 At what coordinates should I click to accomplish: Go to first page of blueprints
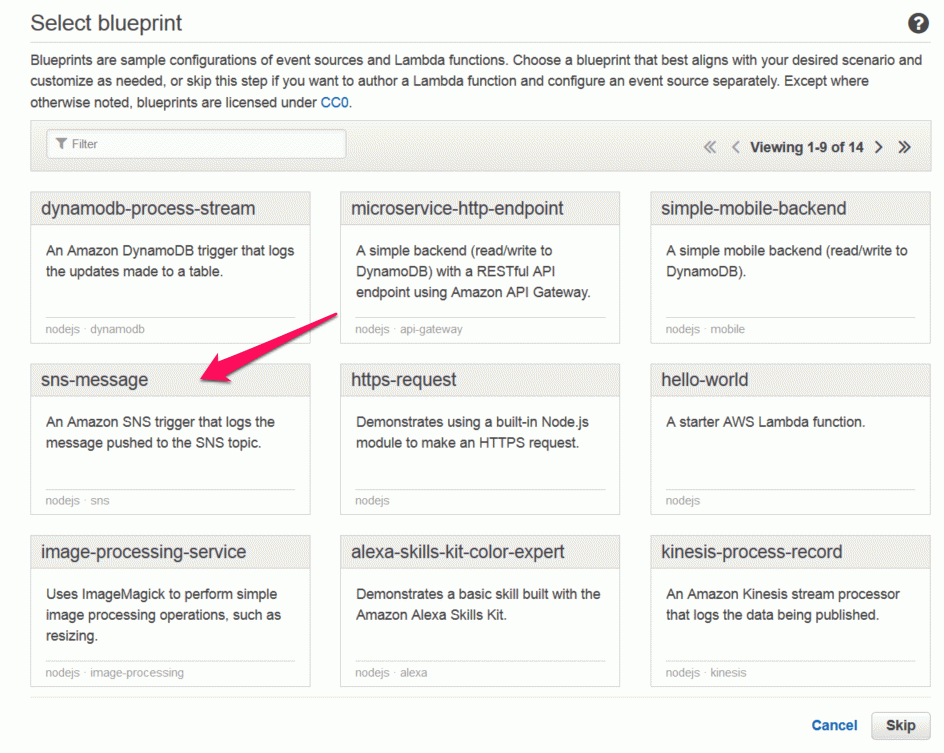(710, 147)
